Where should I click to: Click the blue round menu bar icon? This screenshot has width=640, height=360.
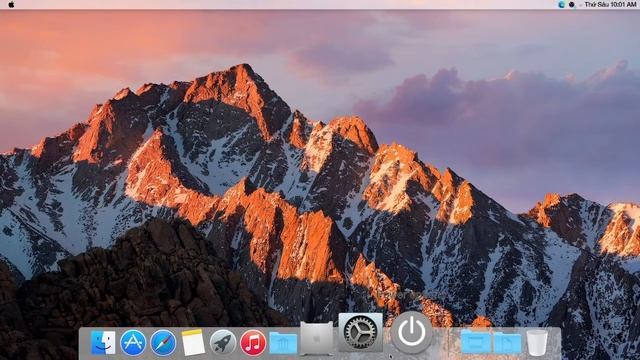coord(562,4)
